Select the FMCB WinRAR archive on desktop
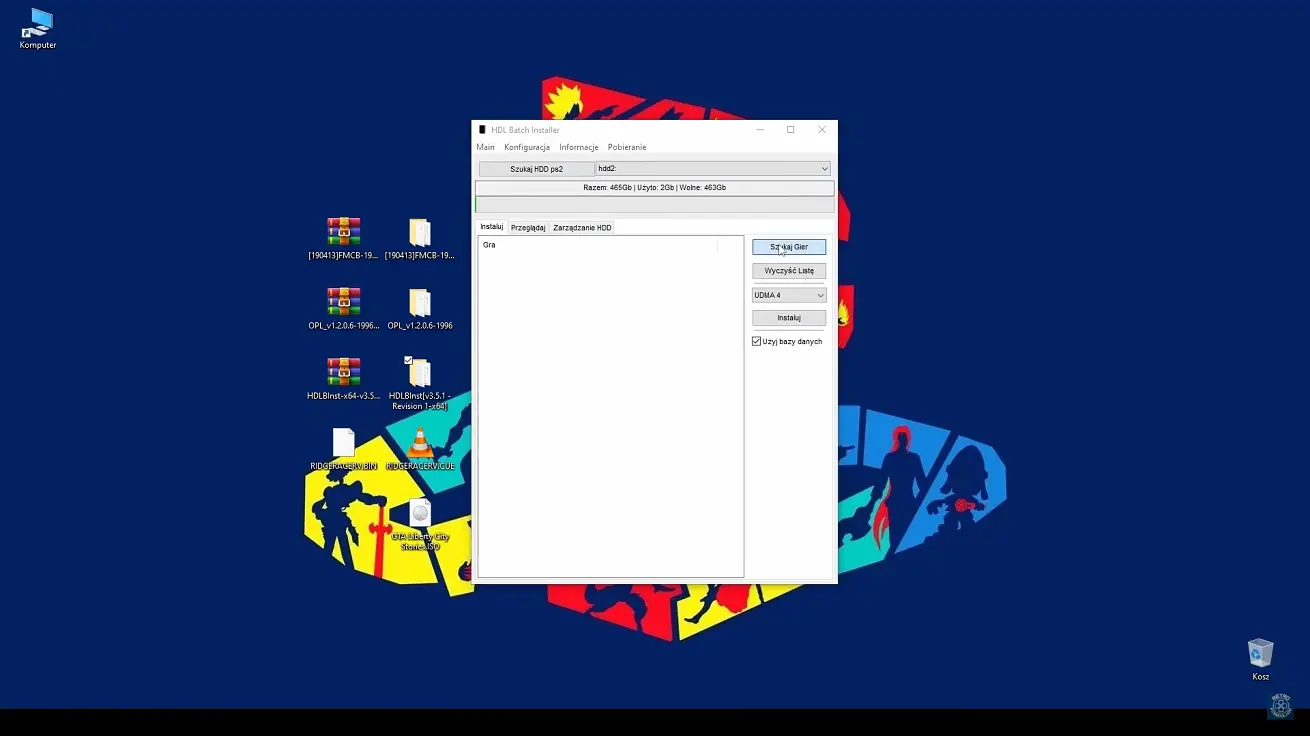Viewport: 1310px width, 736px height. click(x=343, y=232)
